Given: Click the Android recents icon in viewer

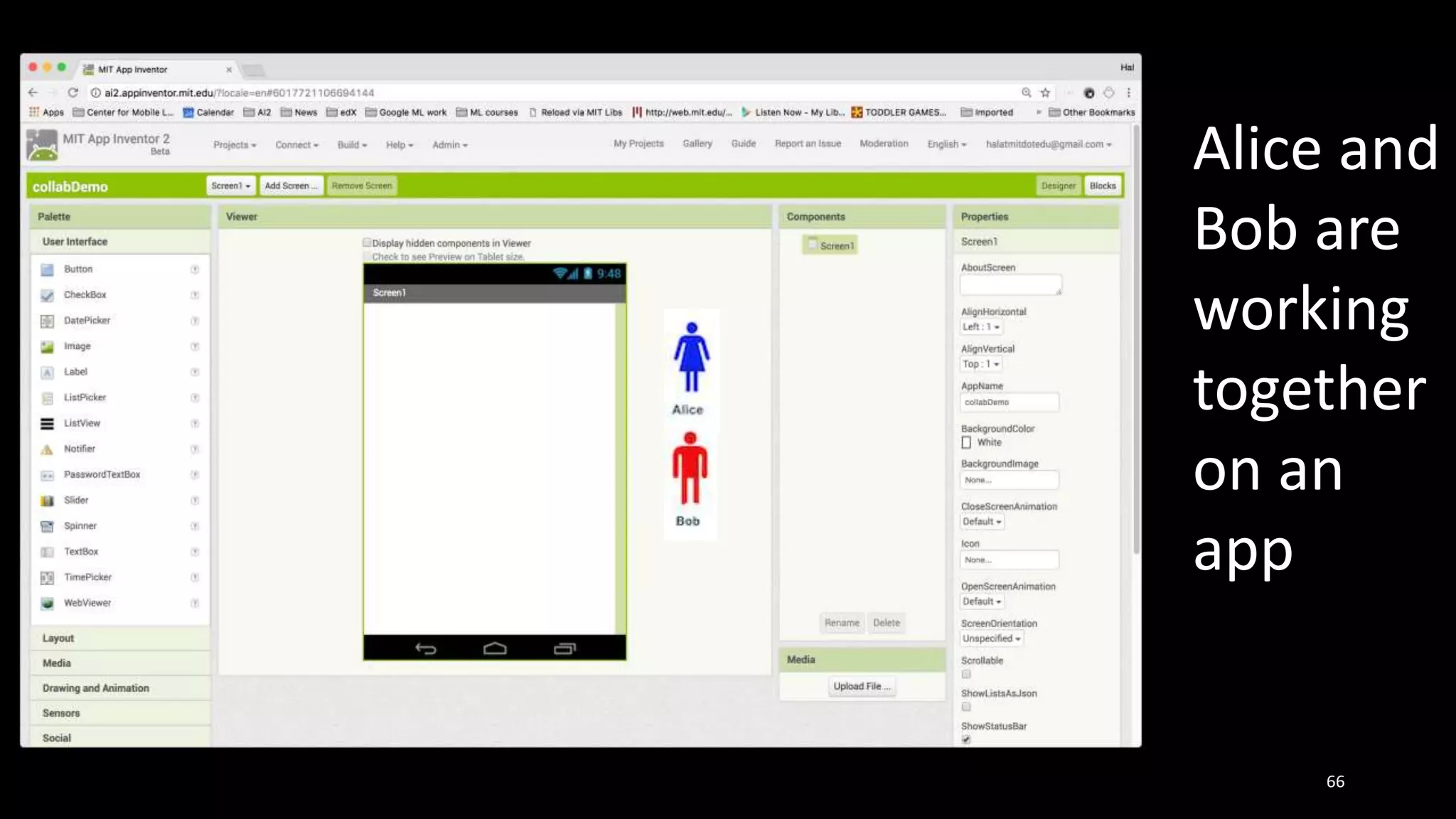Looking at the screenshot, I should 564,648.
